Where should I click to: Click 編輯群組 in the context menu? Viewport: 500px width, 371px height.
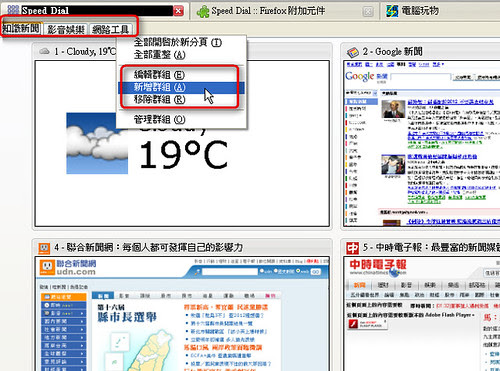tap(159, 75)
